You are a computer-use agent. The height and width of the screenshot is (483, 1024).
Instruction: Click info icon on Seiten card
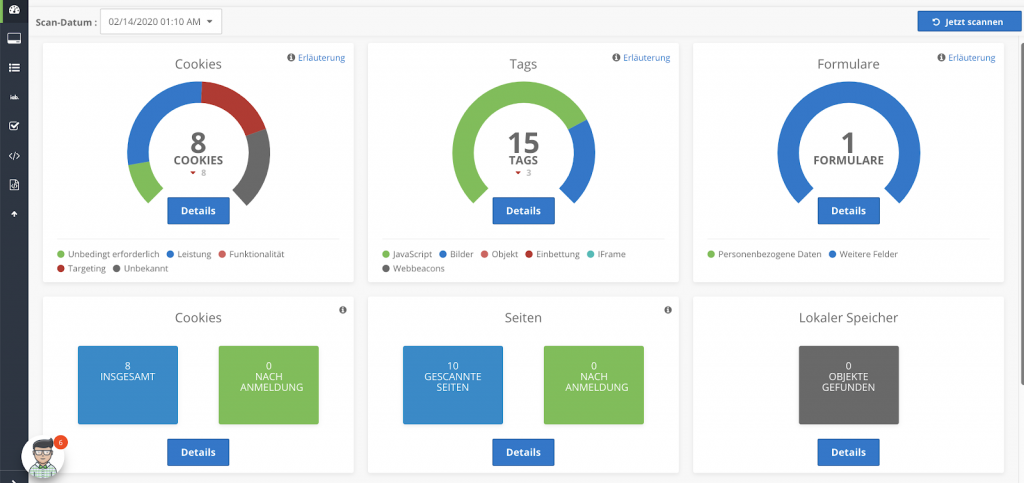668,310
